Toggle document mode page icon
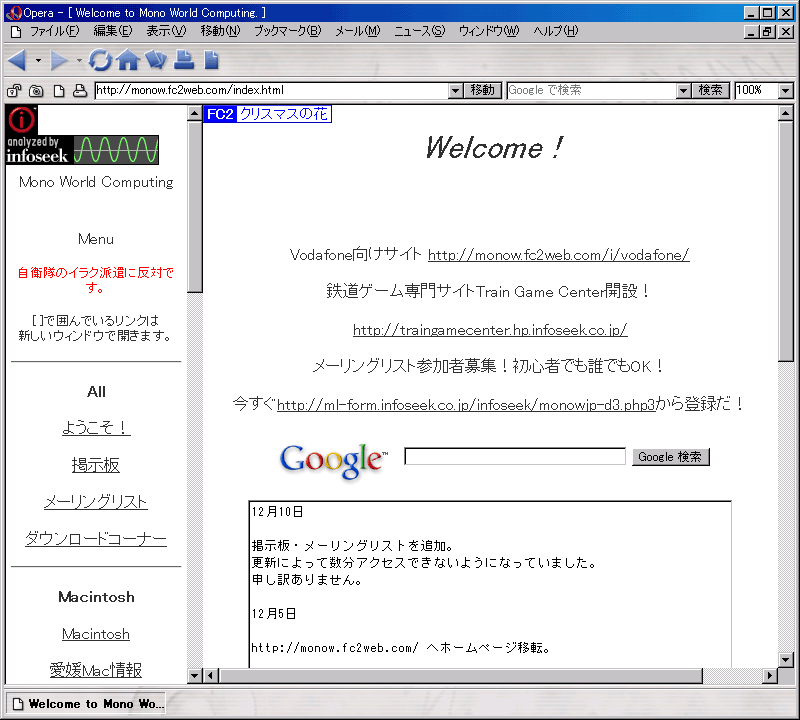The width and height of the screenshot is (800, 720). pyautogui.click(x=59, y=90)
